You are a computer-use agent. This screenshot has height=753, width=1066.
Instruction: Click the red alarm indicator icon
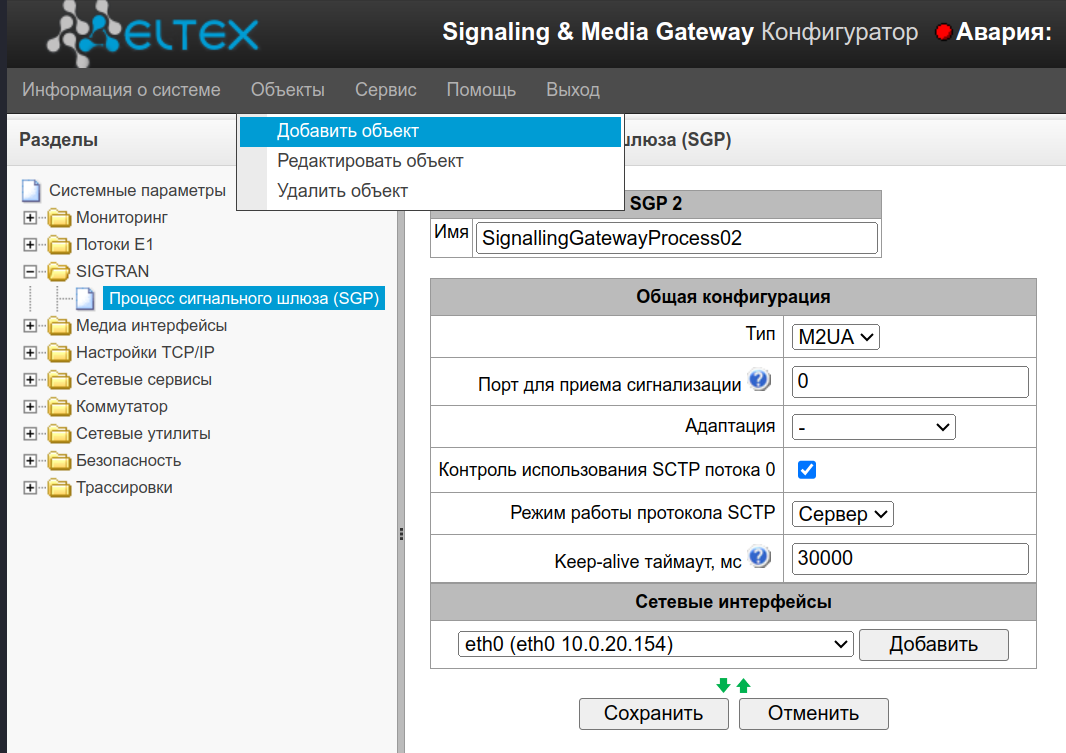point(942,33)
